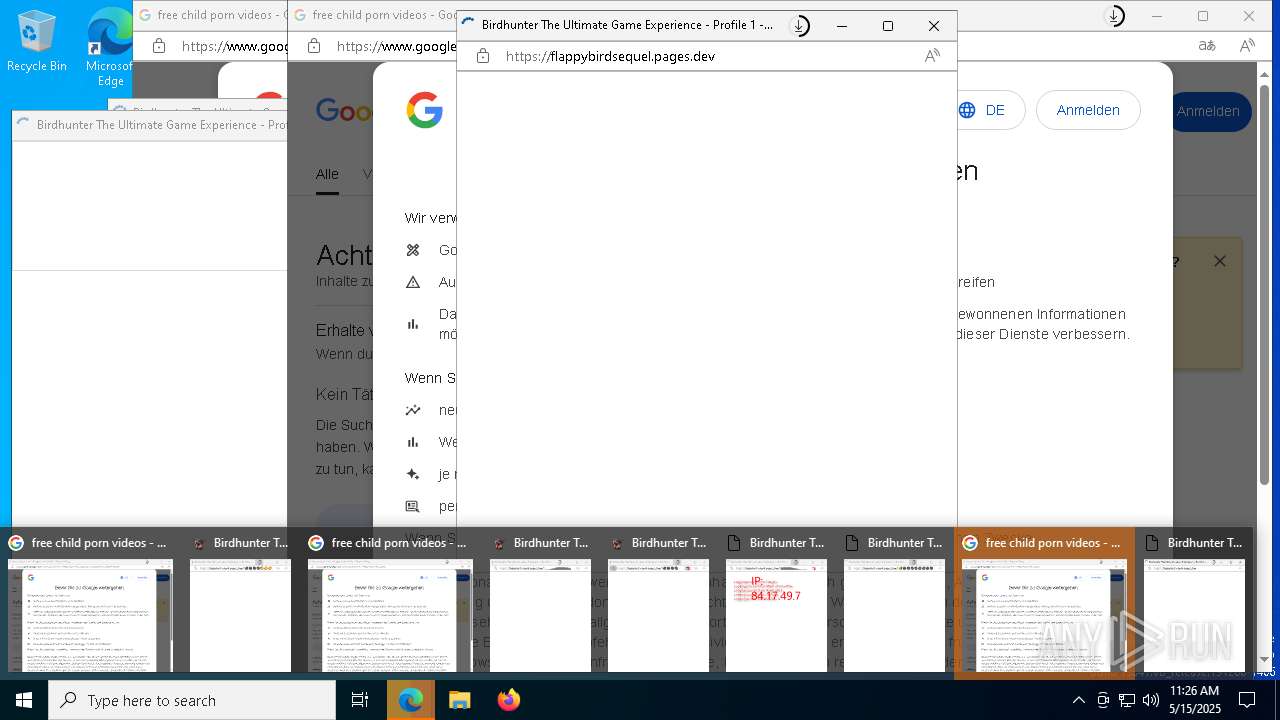Image resolution: width=1280 pixels, height=720 pixels.
Task: Open the notification center icon
Action: pyautogui.click(x=1247, y=700)
